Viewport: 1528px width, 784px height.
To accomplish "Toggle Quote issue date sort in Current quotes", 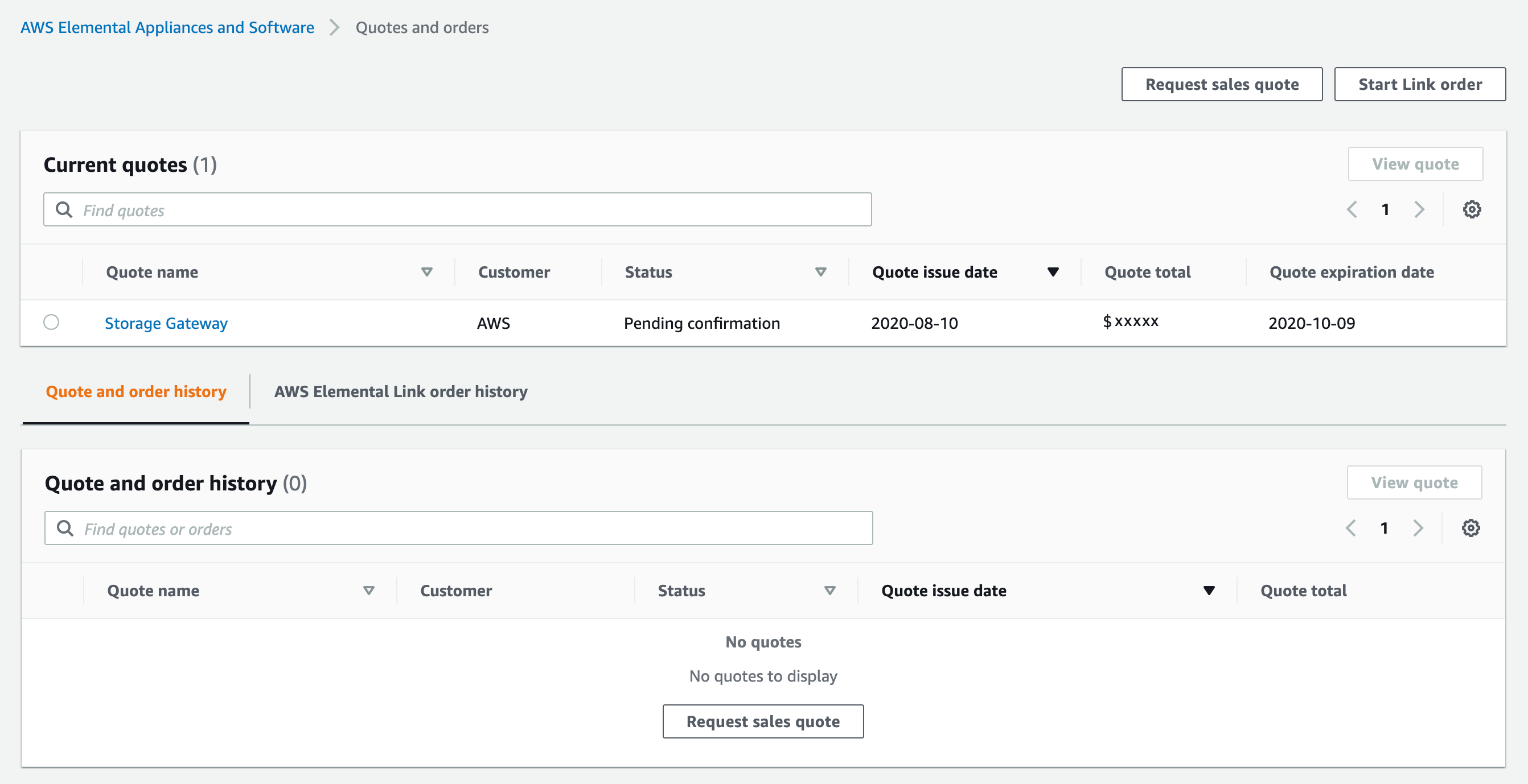I will pyautogui.click(x=1053, y=271).
